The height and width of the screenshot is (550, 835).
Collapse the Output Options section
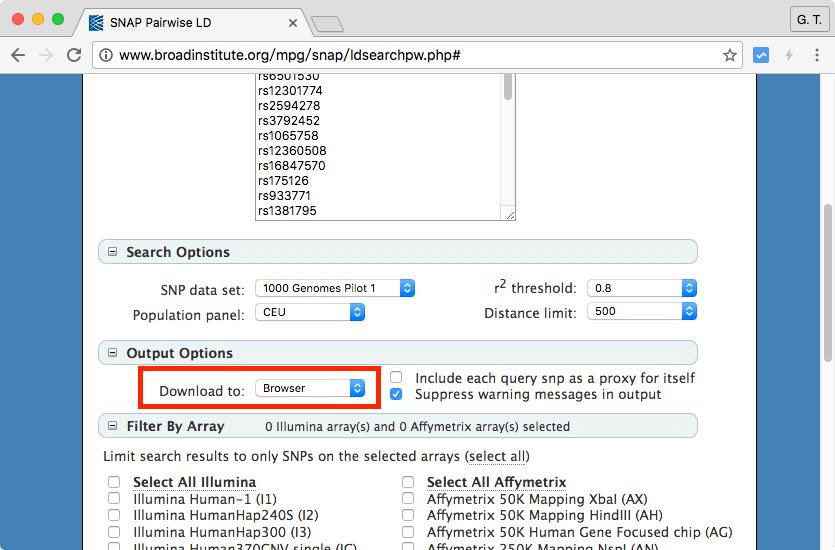tap(112, 354)
